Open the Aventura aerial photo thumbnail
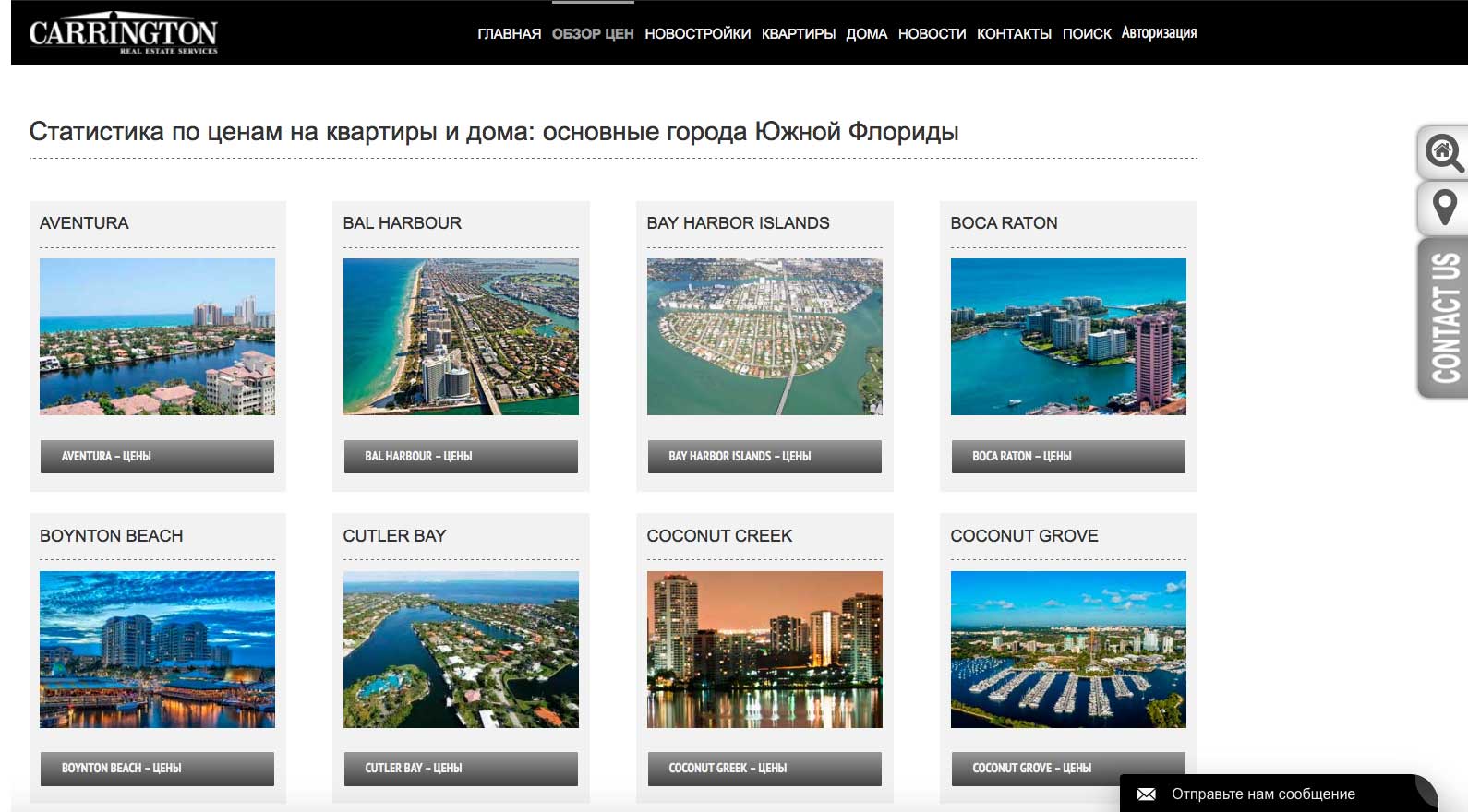Screen dimensions: 1468x812 coord(157,337)
